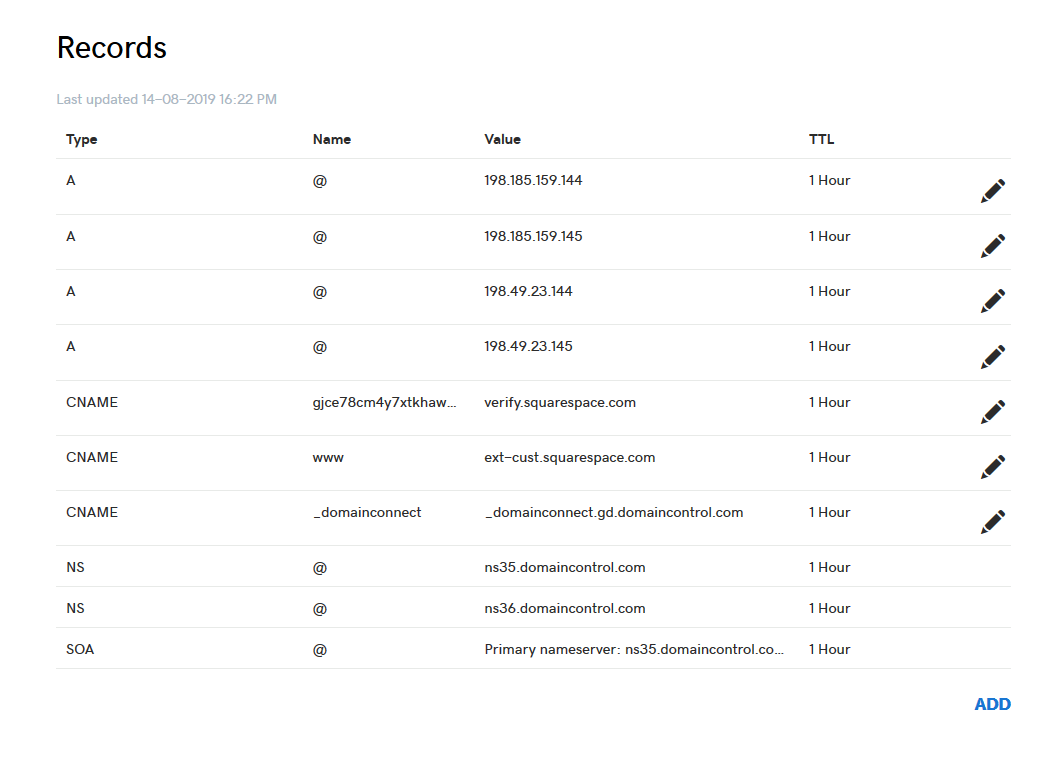Image resolution: width=1061 pixels, height=762 pixels.
Task: Edit the A record 198.185.159.144
Action: pyautogui.click(x=993, y=191)
